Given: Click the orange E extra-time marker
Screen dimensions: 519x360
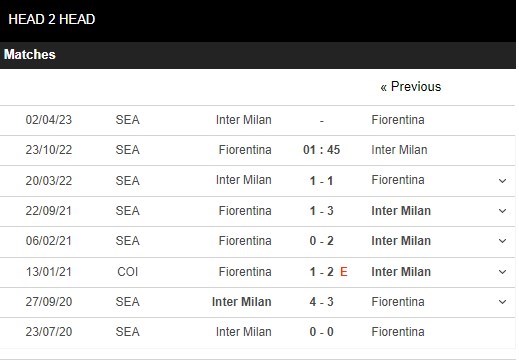Looking at the screenshot, I should pyautogui.click(x=344, y=272).
